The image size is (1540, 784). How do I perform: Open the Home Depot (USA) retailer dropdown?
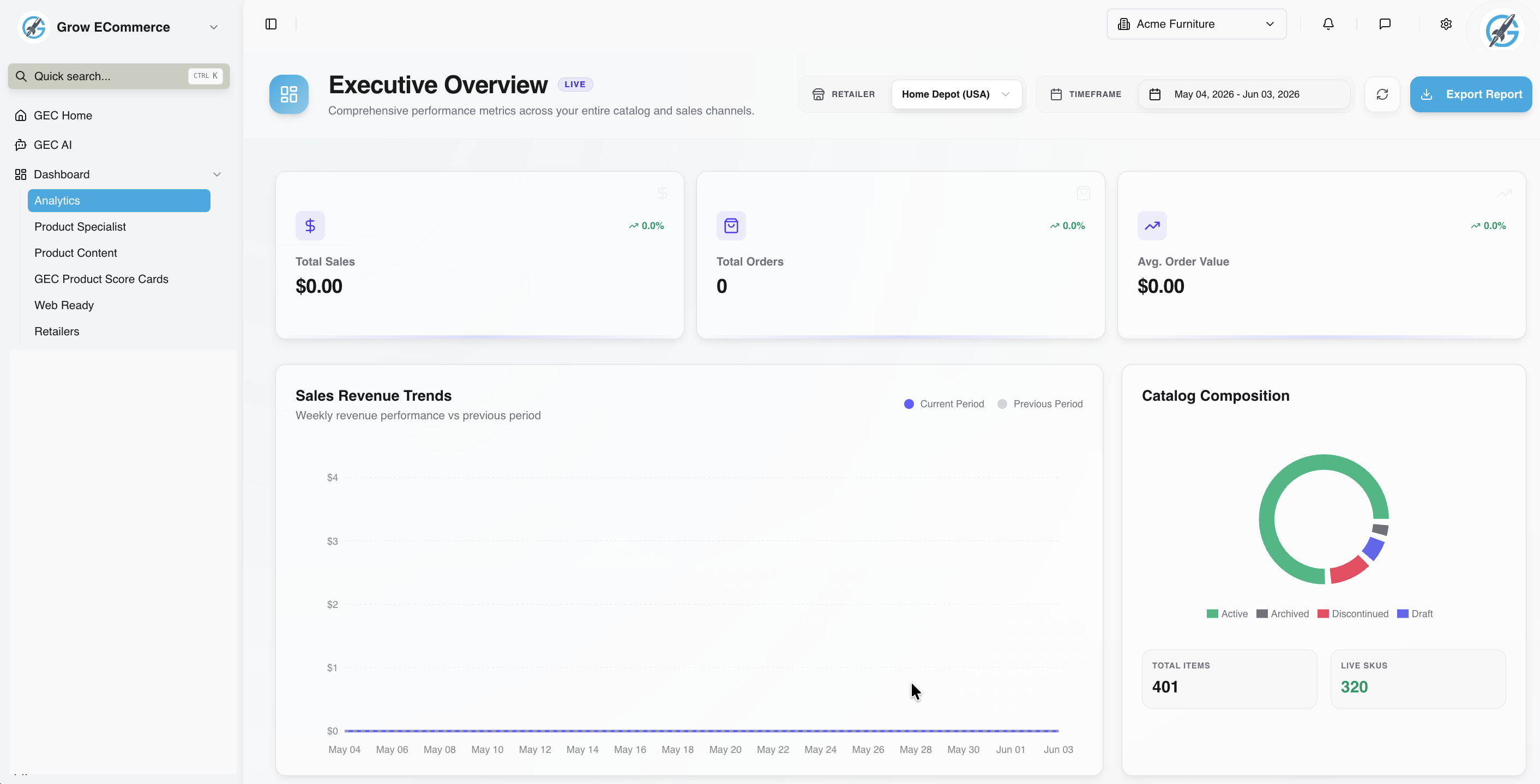point(956,94)
